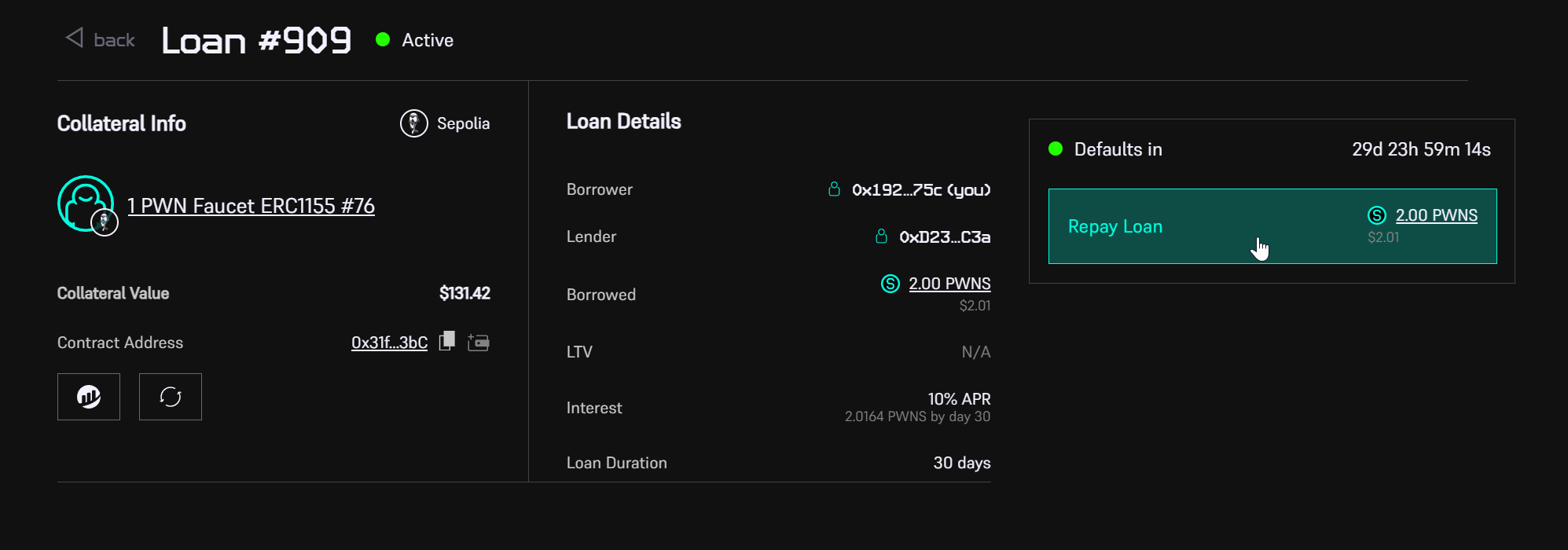Click the lender address 0xD23...C3a
1568x550 pixels.
click(x=945, y=237)
